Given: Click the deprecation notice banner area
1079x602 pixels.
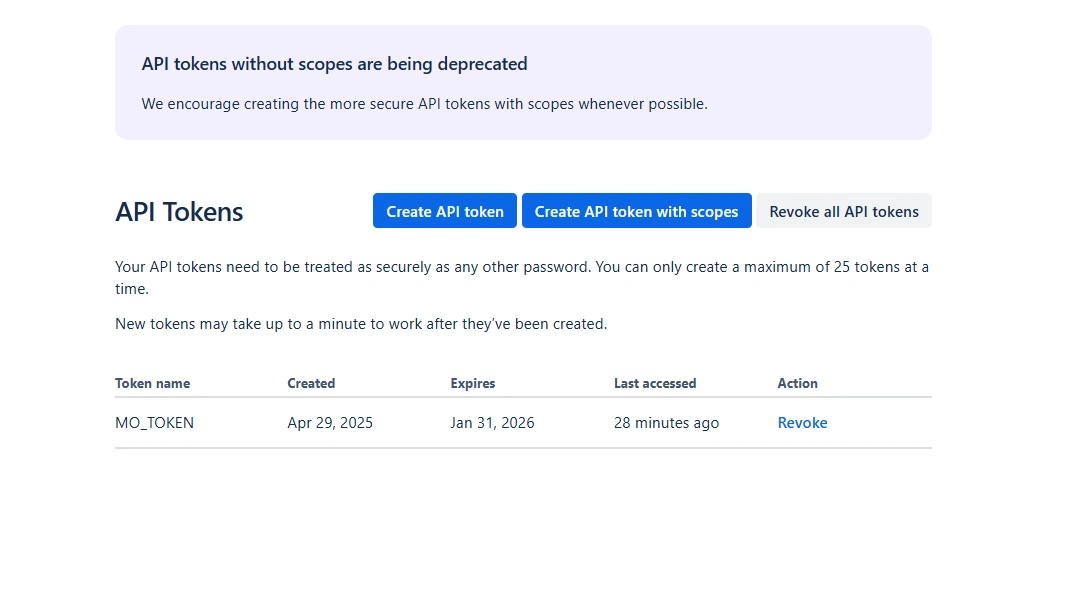Looking at the screenshot, I should pyautogui.click(x=523, y=82).
